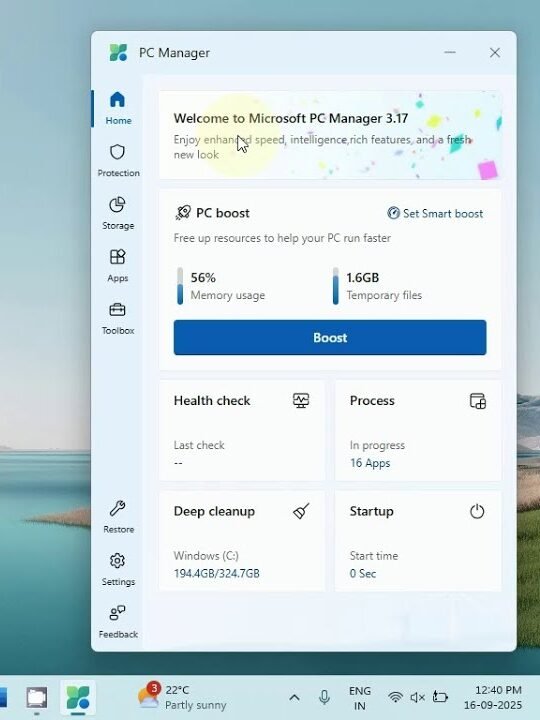Image resolution: width=540 pixels, height=720 pixels.
Task: Open Set Smart boost link
Action: coord(435,213)
